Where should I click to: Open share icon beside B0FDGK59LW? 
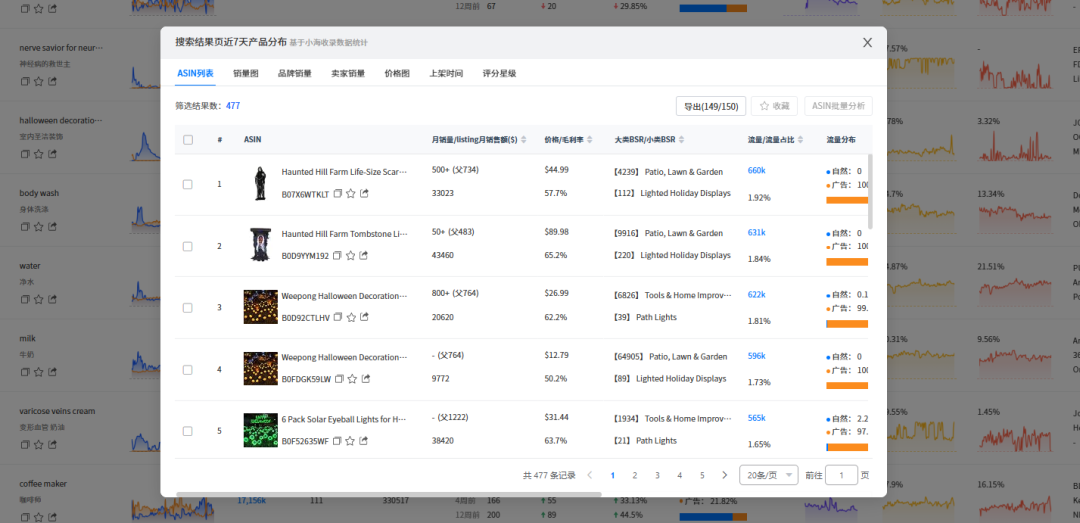pyautogui.click(x=366, y=378)
